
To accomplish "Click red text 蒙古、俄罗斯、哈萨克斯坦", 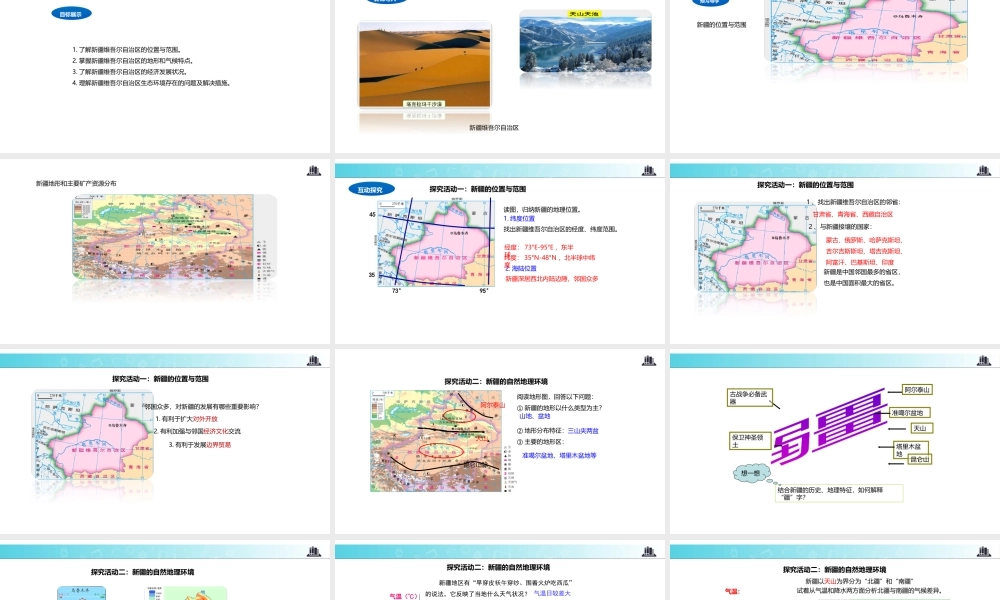I will (x=864, y=240).
